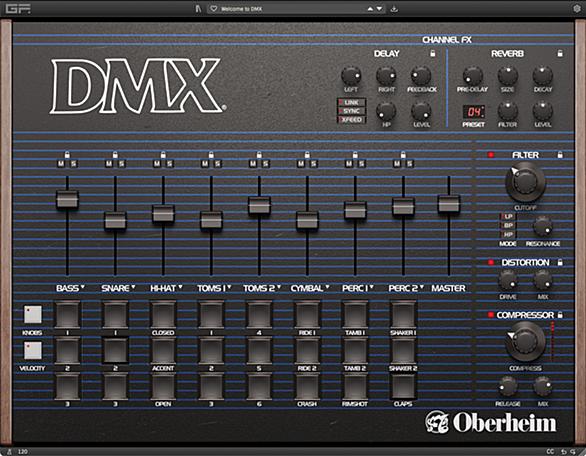Toggle the Filter section lock icon

coord(560,154)
